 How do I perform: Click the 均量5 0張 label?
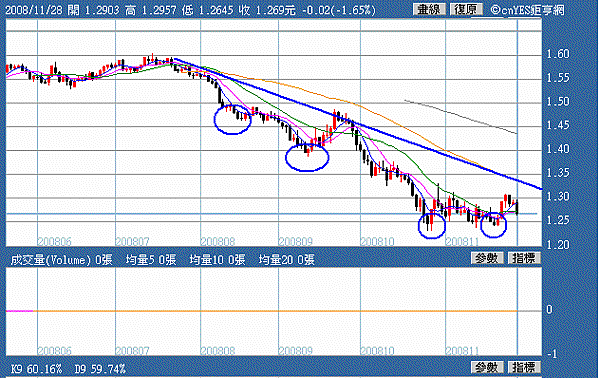point(151,260)
